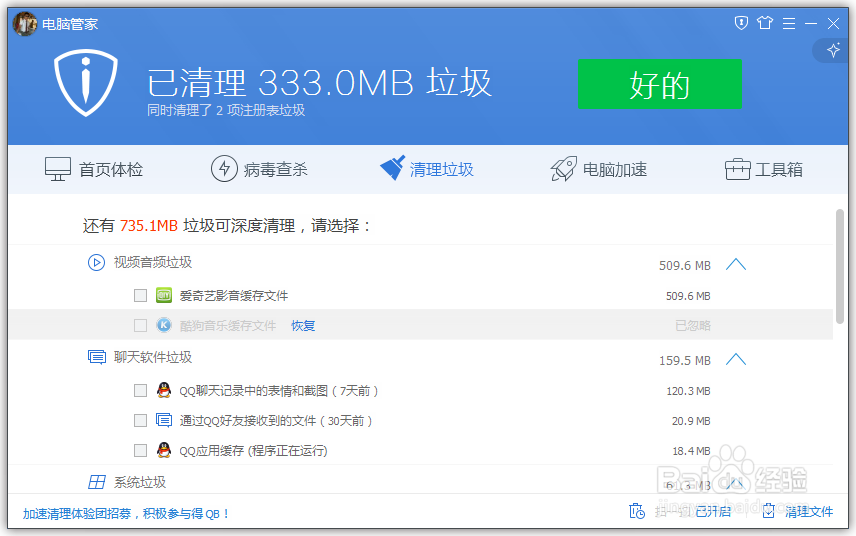The image size is (856, 536).
Task: Click the QQ penguin icon beside QQ聊天记录
Action: (x=164, y=390)
